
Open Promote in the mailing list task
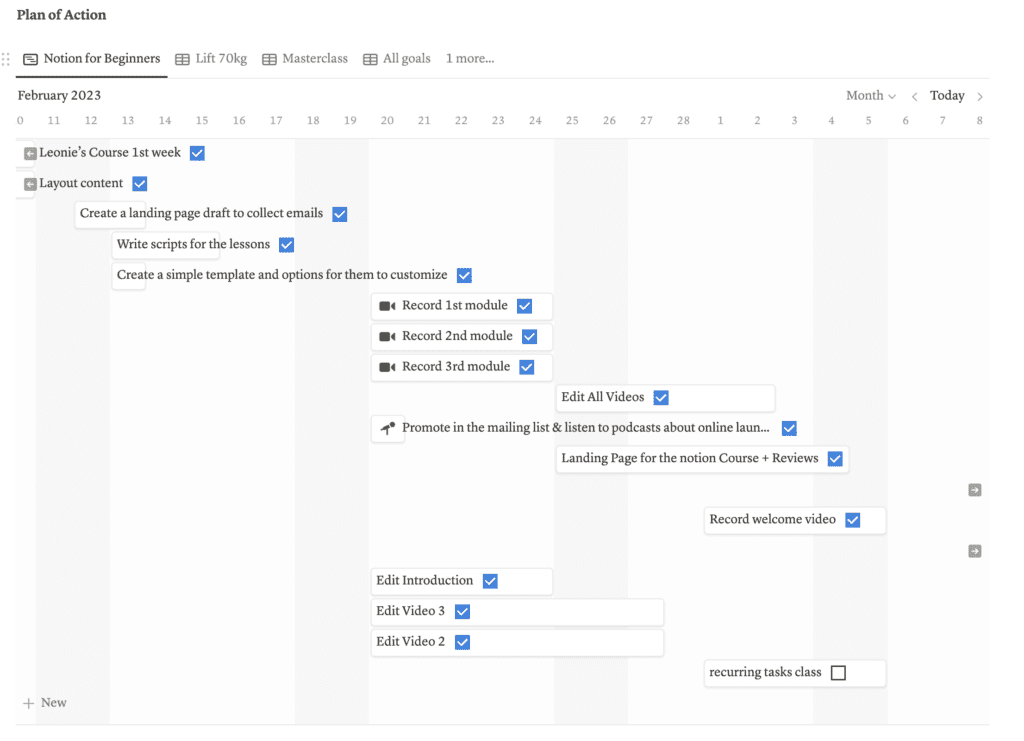(586, 428)
